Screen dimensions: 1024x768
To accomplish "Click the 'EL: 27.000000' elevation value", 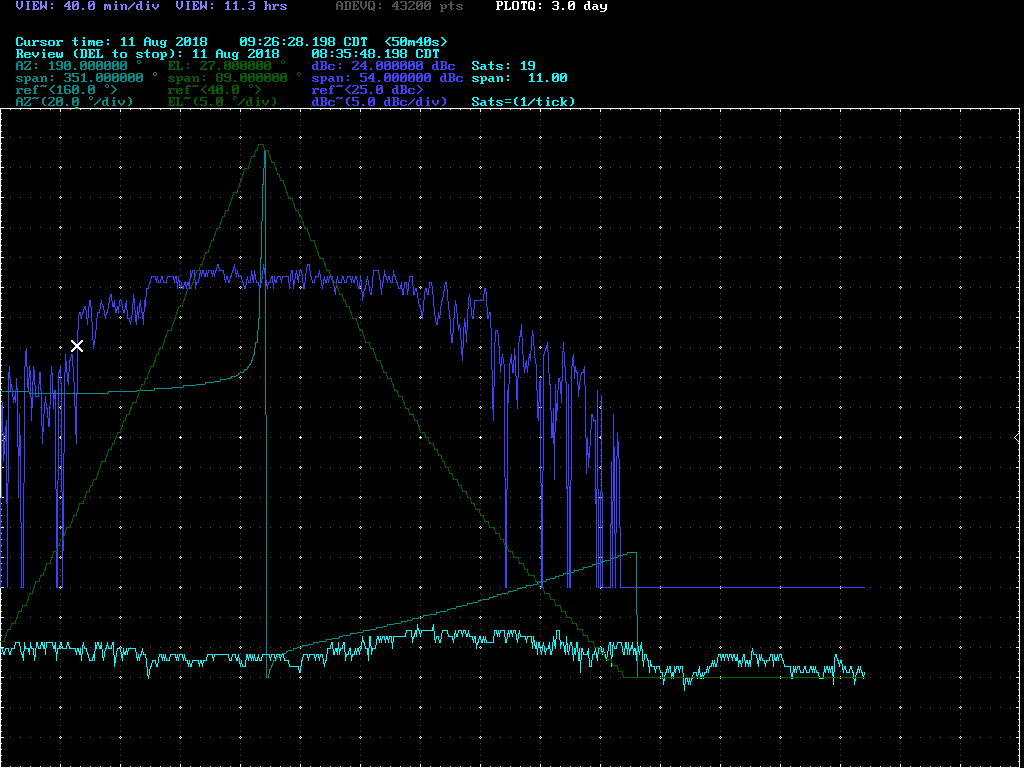I will click(x=227, y=66).
